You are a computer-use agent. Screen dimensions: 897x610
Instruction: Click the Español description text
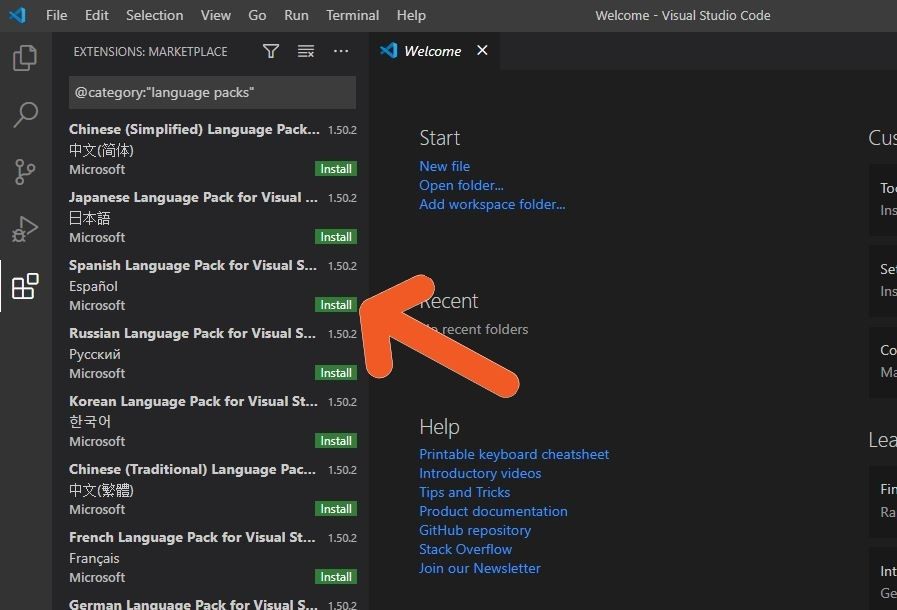click(x=93, y=286)
